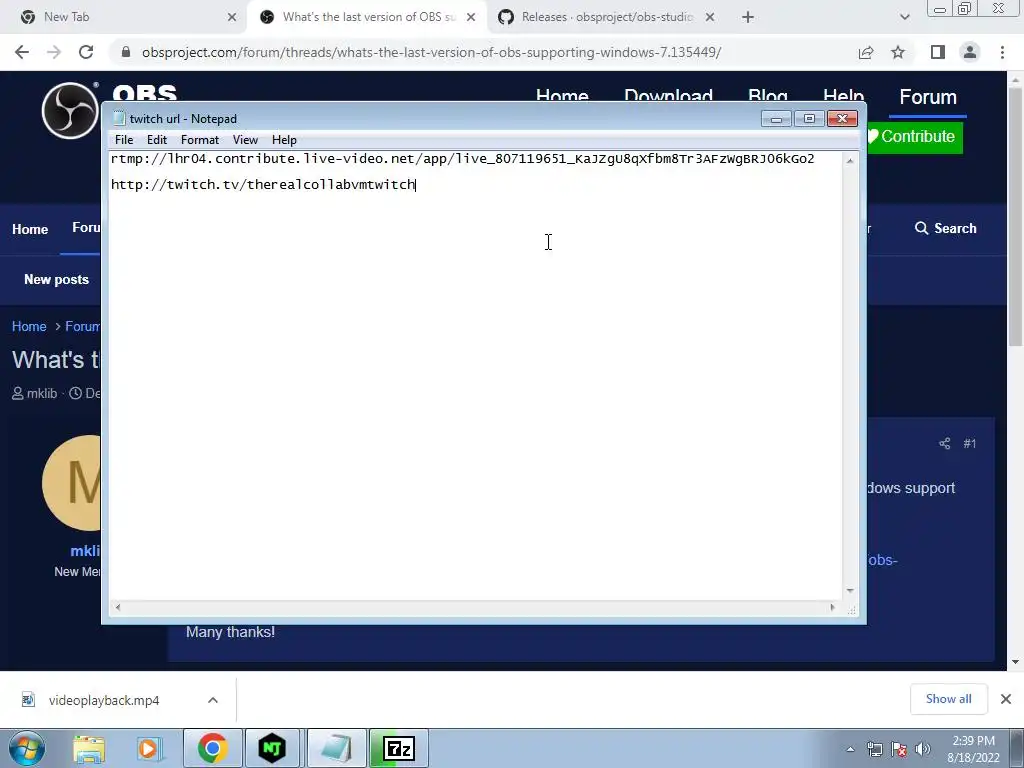Select the OBS forum thread tab

pos(366,17)
